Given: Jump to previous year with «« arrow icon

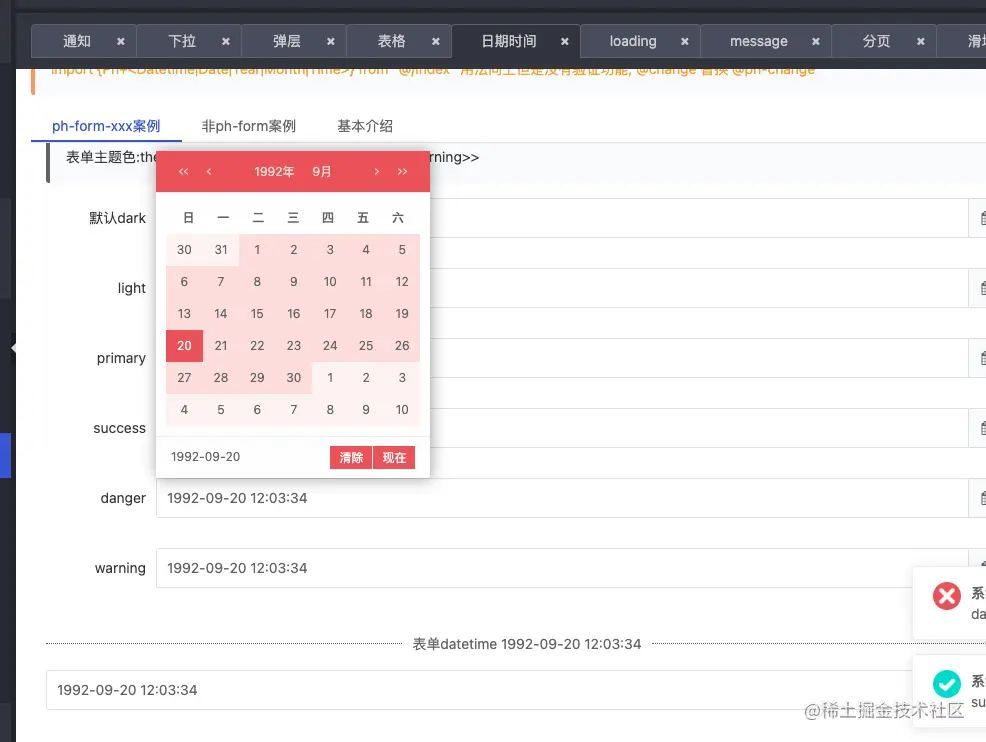Looking at the screenshot, I should pos(183,171).
